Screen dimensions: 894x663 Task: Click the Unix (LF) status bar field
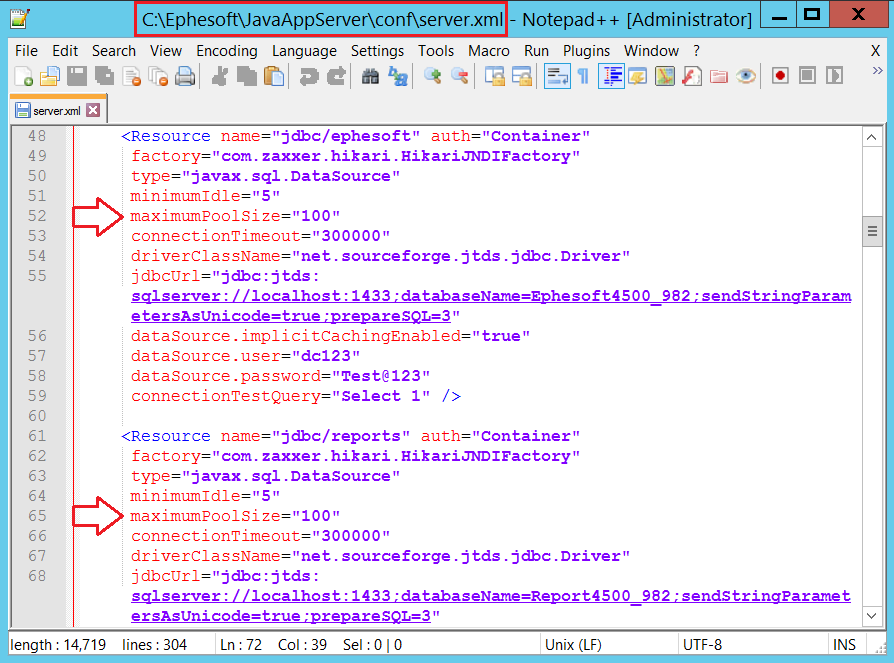pyautogui.click(x=573, y=645)
